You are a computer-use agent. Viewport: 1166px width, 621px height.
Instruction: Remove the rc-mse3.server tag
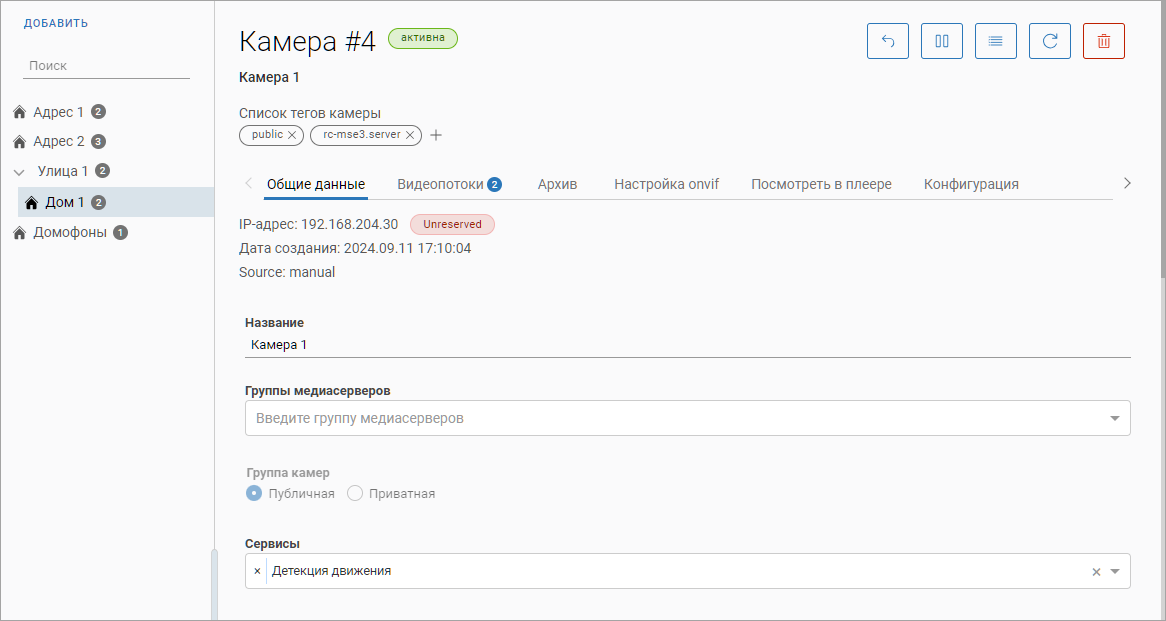[x=410, y=135]
